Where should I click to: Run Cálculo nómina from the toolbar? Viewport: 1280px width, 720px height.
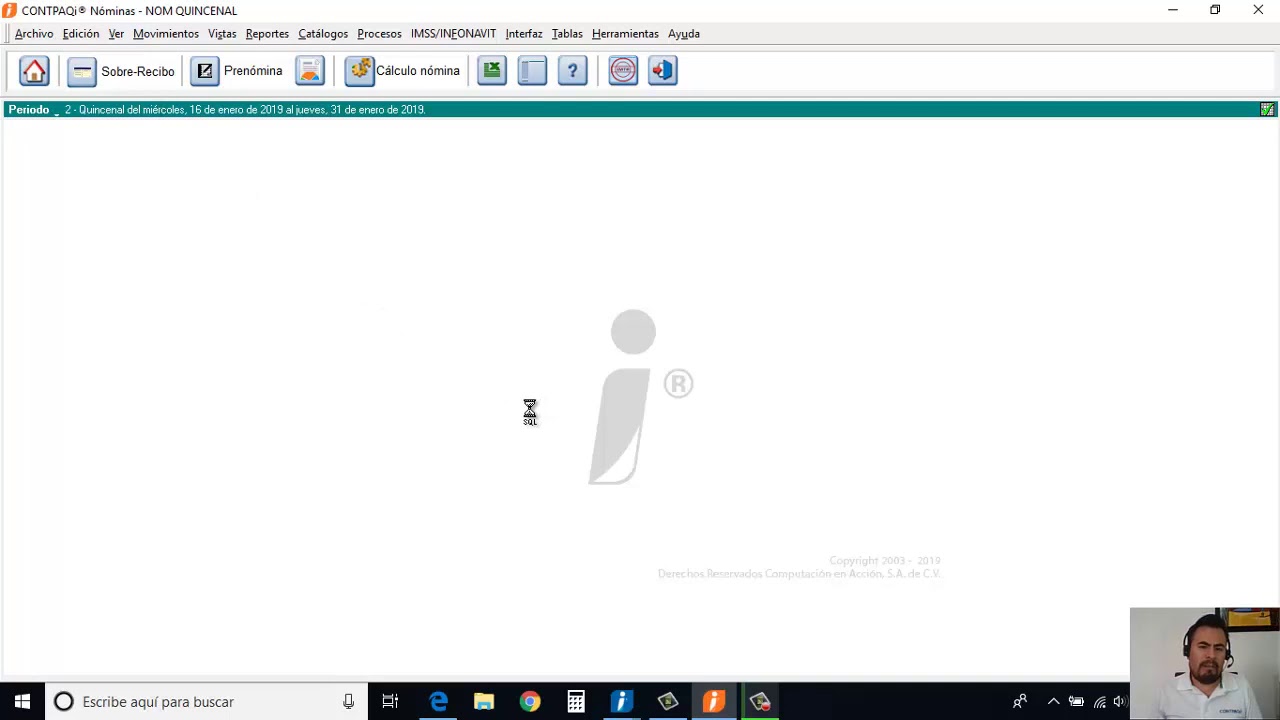click(403, 71)
